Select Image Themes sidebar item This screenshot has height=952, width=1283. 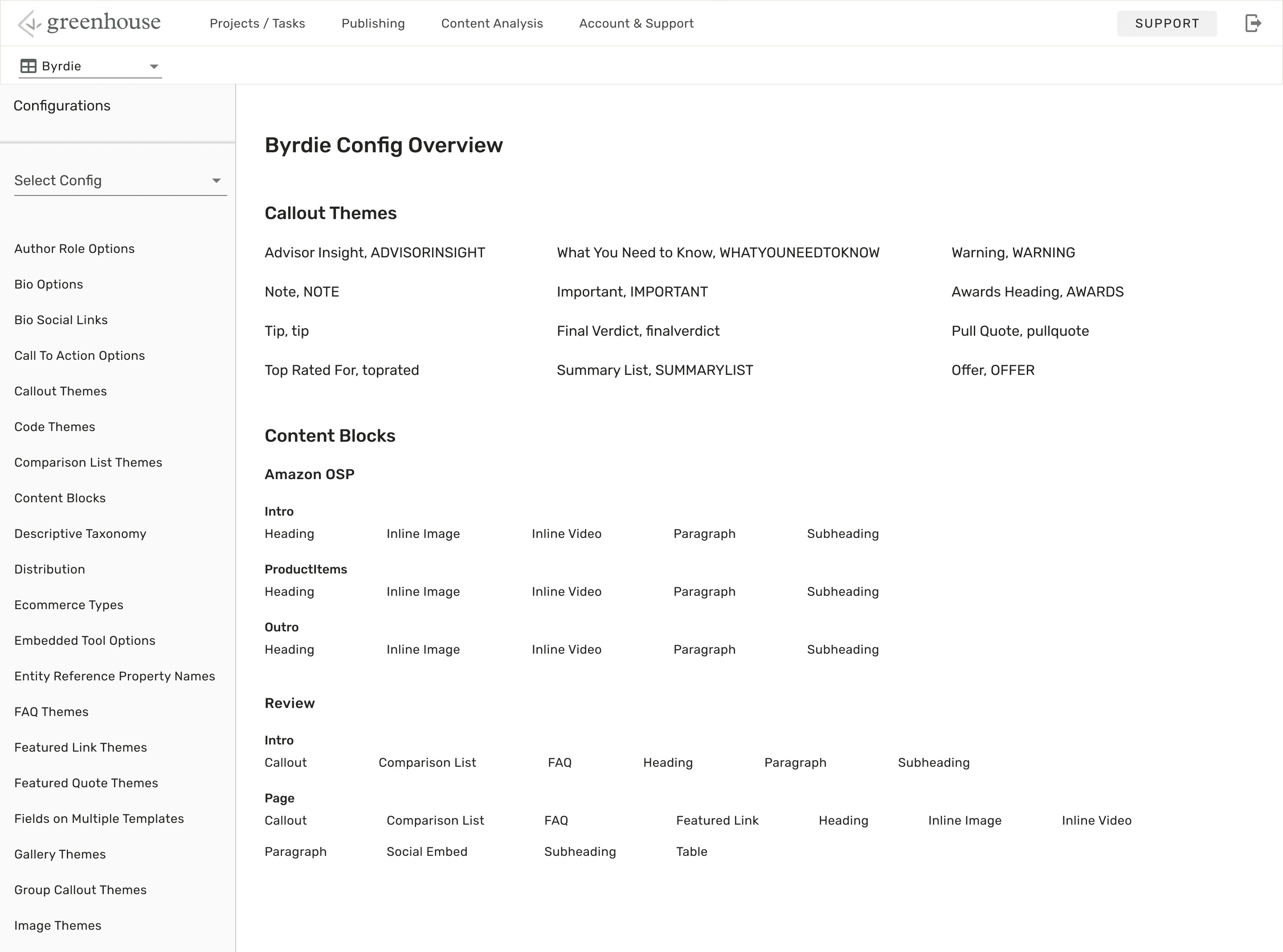(57, 925)
